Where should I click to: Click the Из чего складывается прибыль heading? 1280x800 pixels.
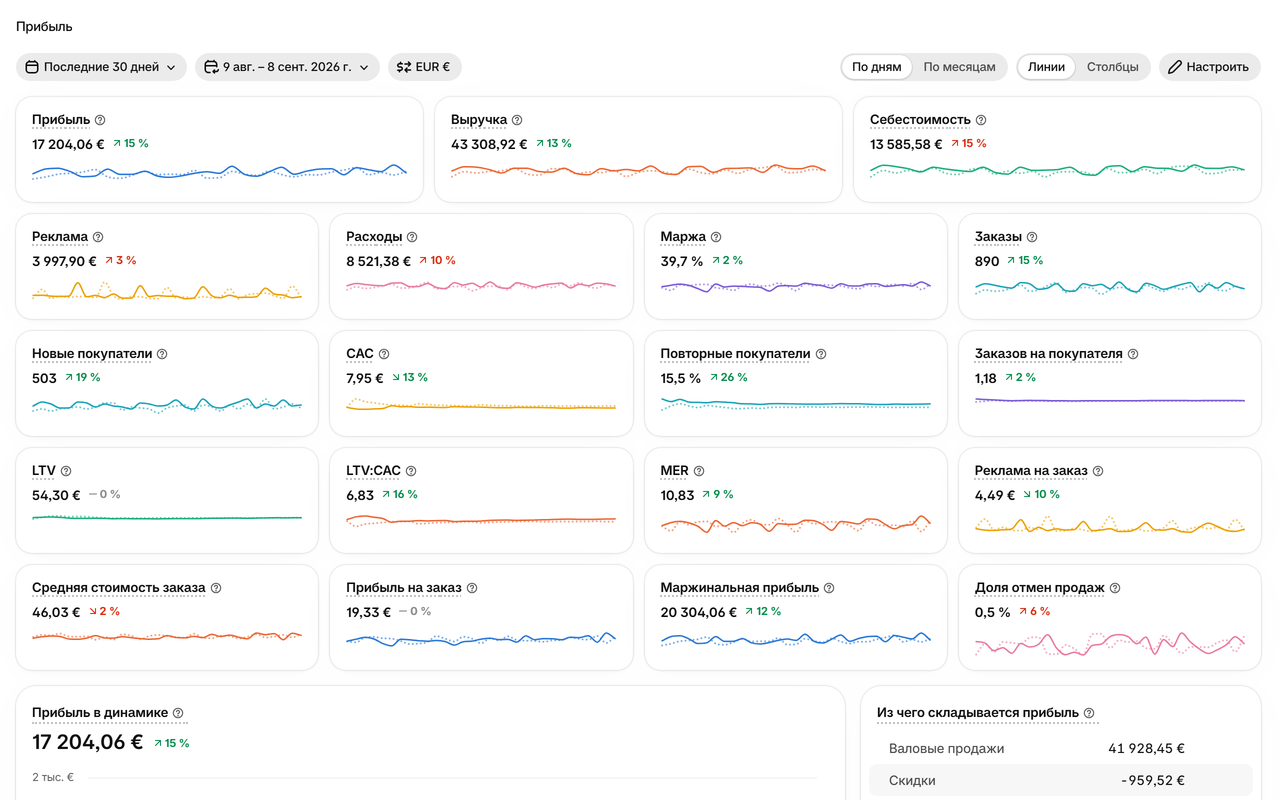[978, 713]
